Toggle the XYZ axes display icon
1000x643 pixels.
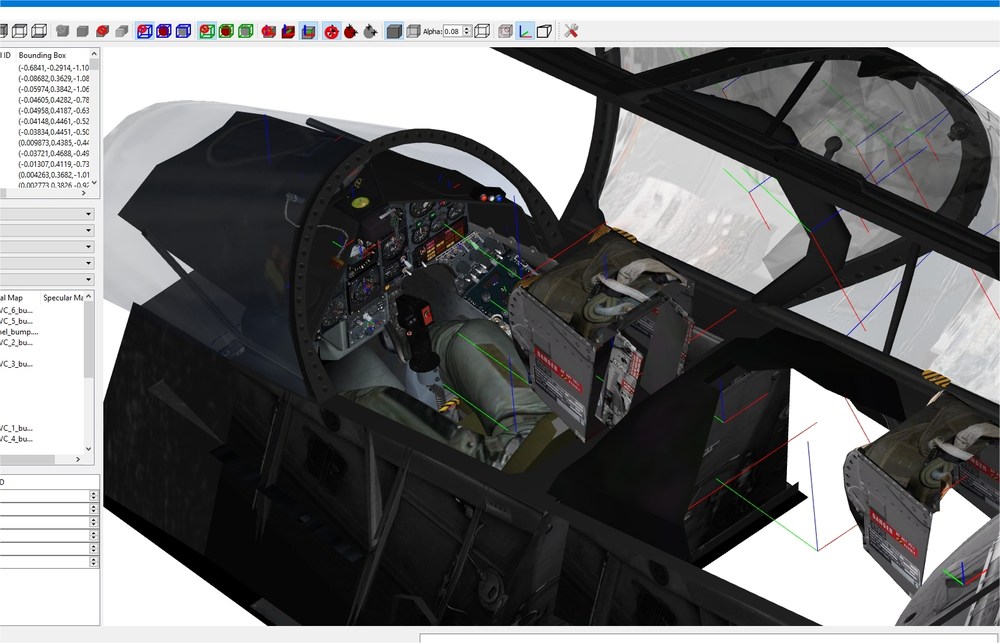[524, 31]
